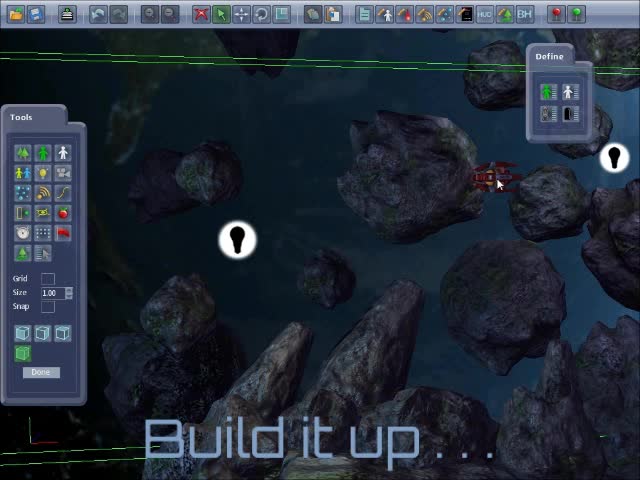
Task: Click the Size value stepper arrows
Action: 68,293
